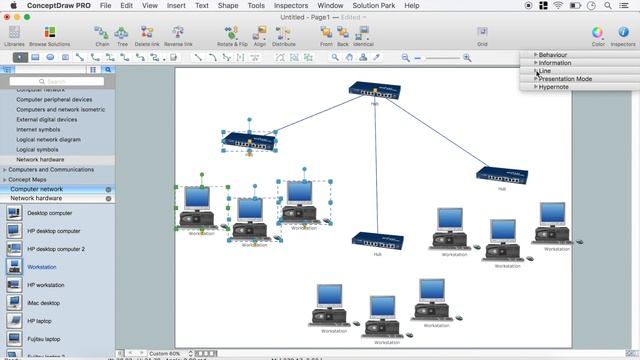Screen dimensions: 640x360
Task: Select the iMac desktop shape
Action: pos(33,303)
